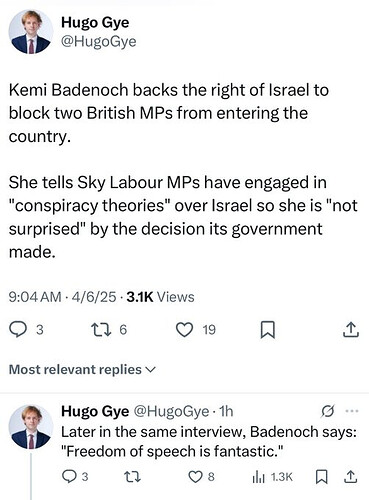Open Hugo Gye avatar beside the reply
This screenshot has height=500, width=369.
point(31,427)
